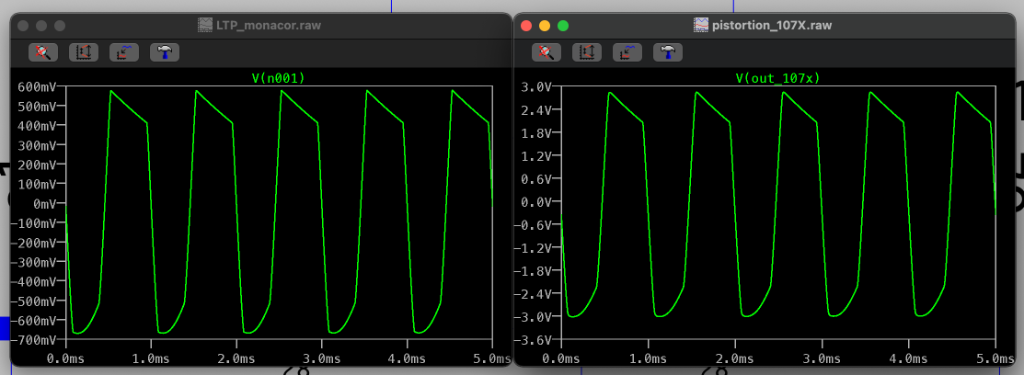1024x375 pixels.
Task: Open hammer control panel in pistortion_107X window
Action: [668, 52]
